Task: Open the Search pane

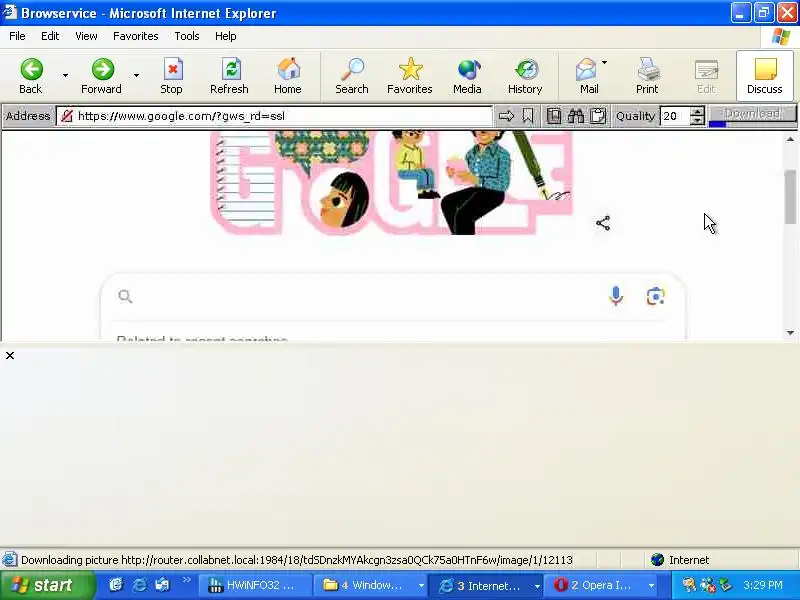Action: (352, 77)
